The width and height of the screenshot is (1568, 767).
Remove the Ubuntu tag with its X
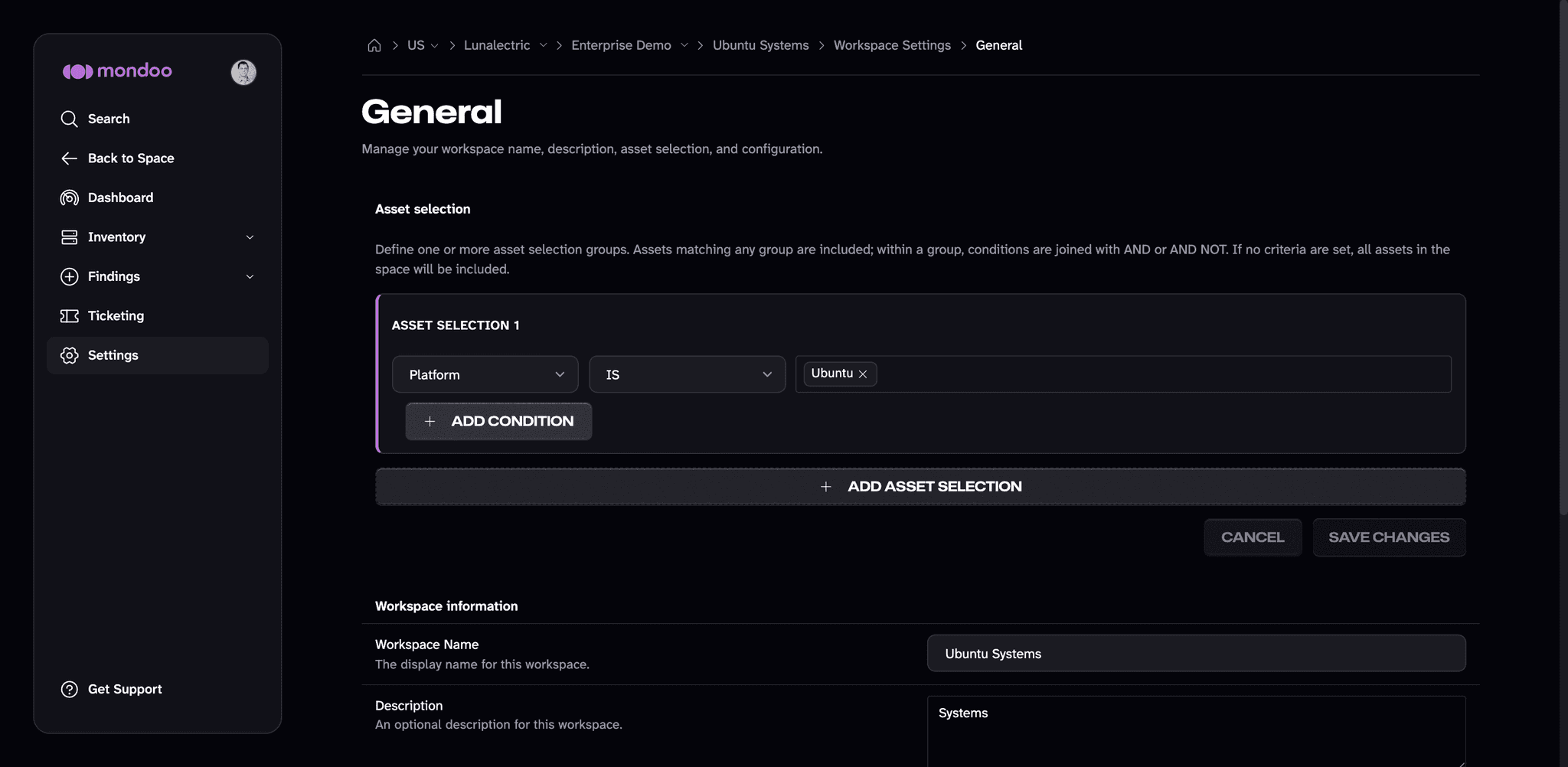863,374
